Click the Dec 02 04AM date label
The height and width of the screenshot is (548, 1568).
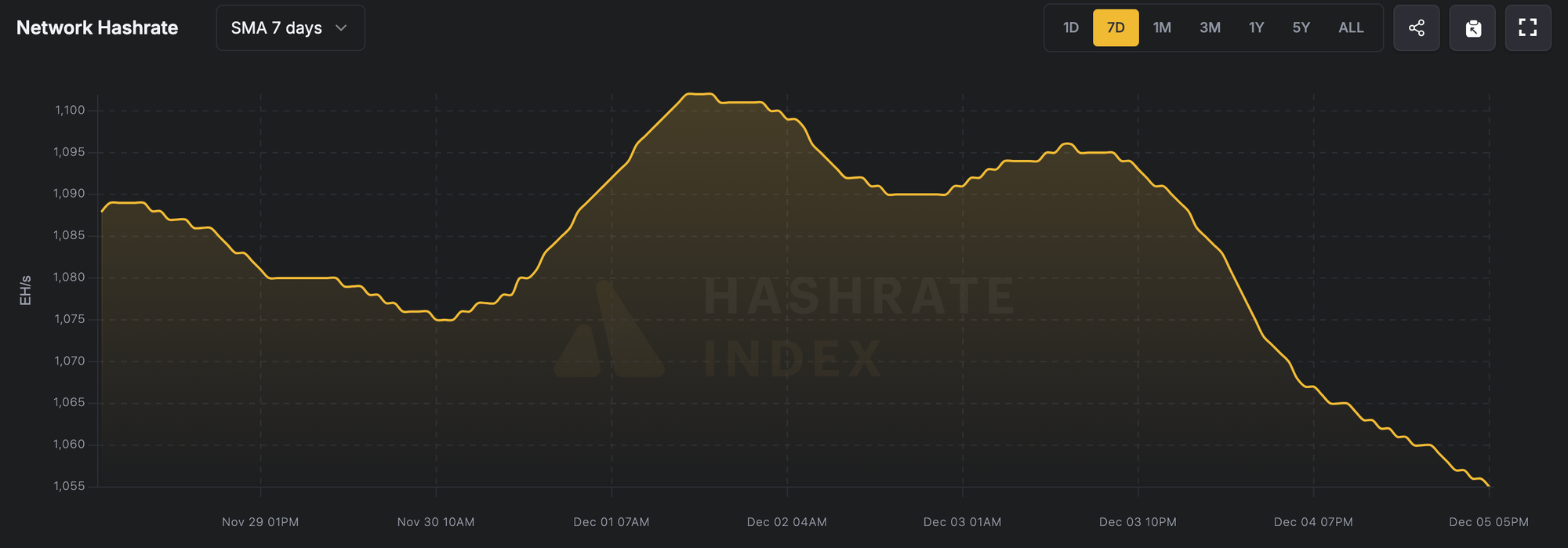pos(787,522)
